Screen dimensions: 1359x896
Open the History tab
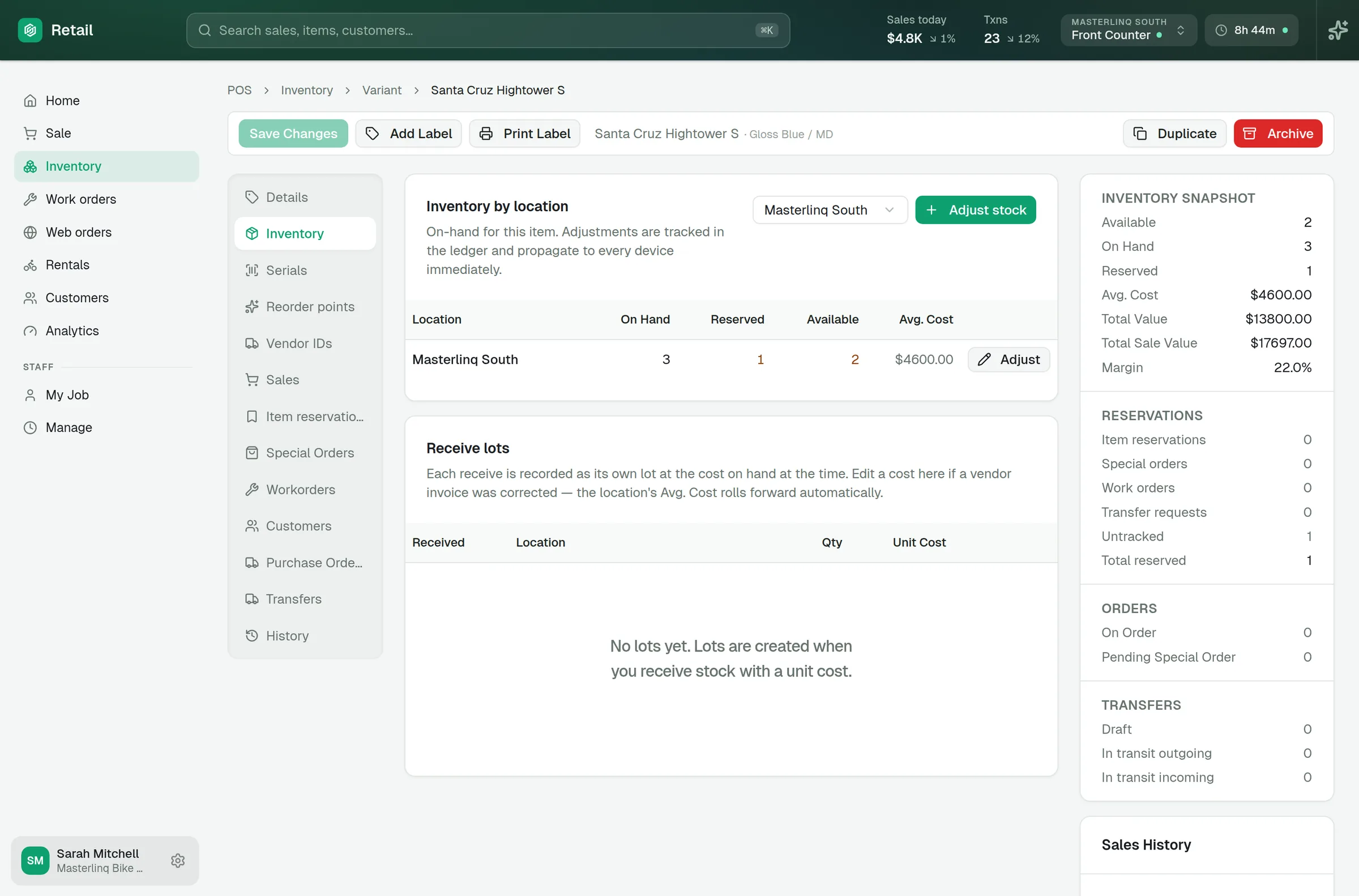click(x=305, y=636)
